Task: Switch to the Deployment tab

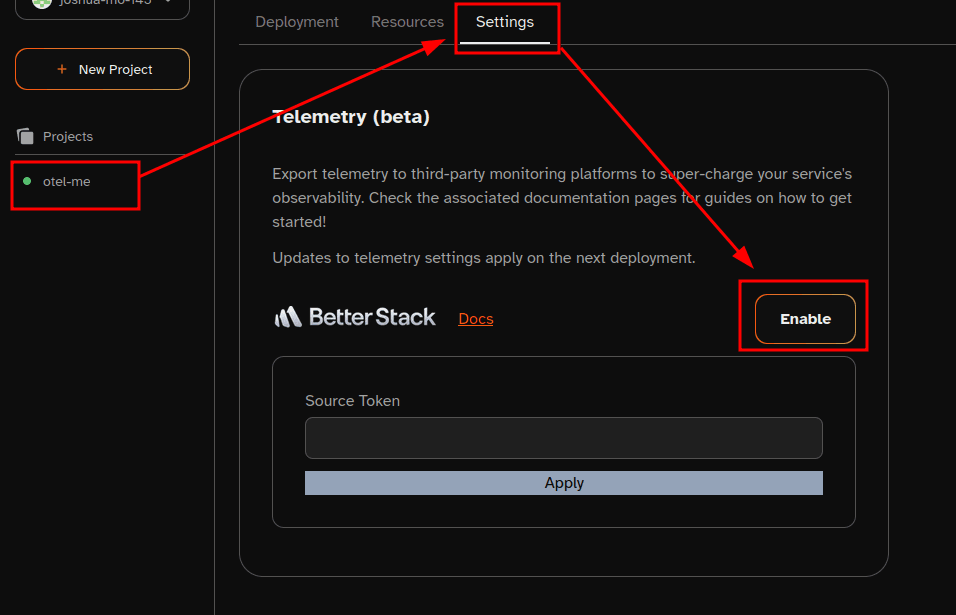Action: point(297,22)
